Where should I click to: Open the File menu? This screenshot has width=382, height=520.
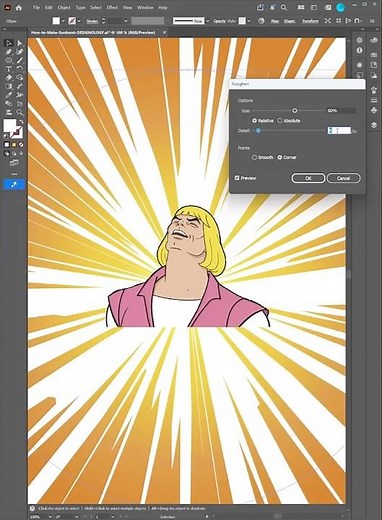(x=36, y=7)
